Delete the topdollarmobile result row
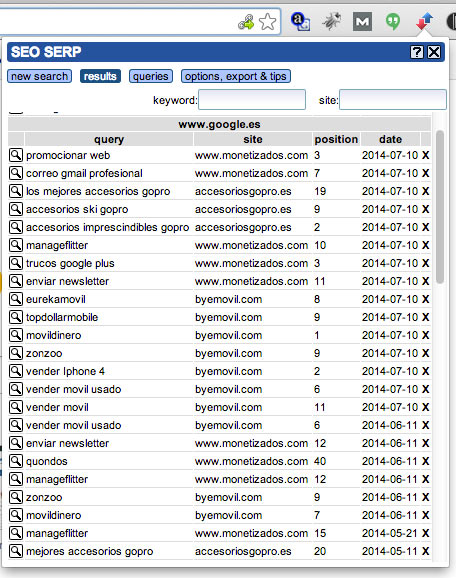This screenshot has width=456, height=578. coord(425,317)
